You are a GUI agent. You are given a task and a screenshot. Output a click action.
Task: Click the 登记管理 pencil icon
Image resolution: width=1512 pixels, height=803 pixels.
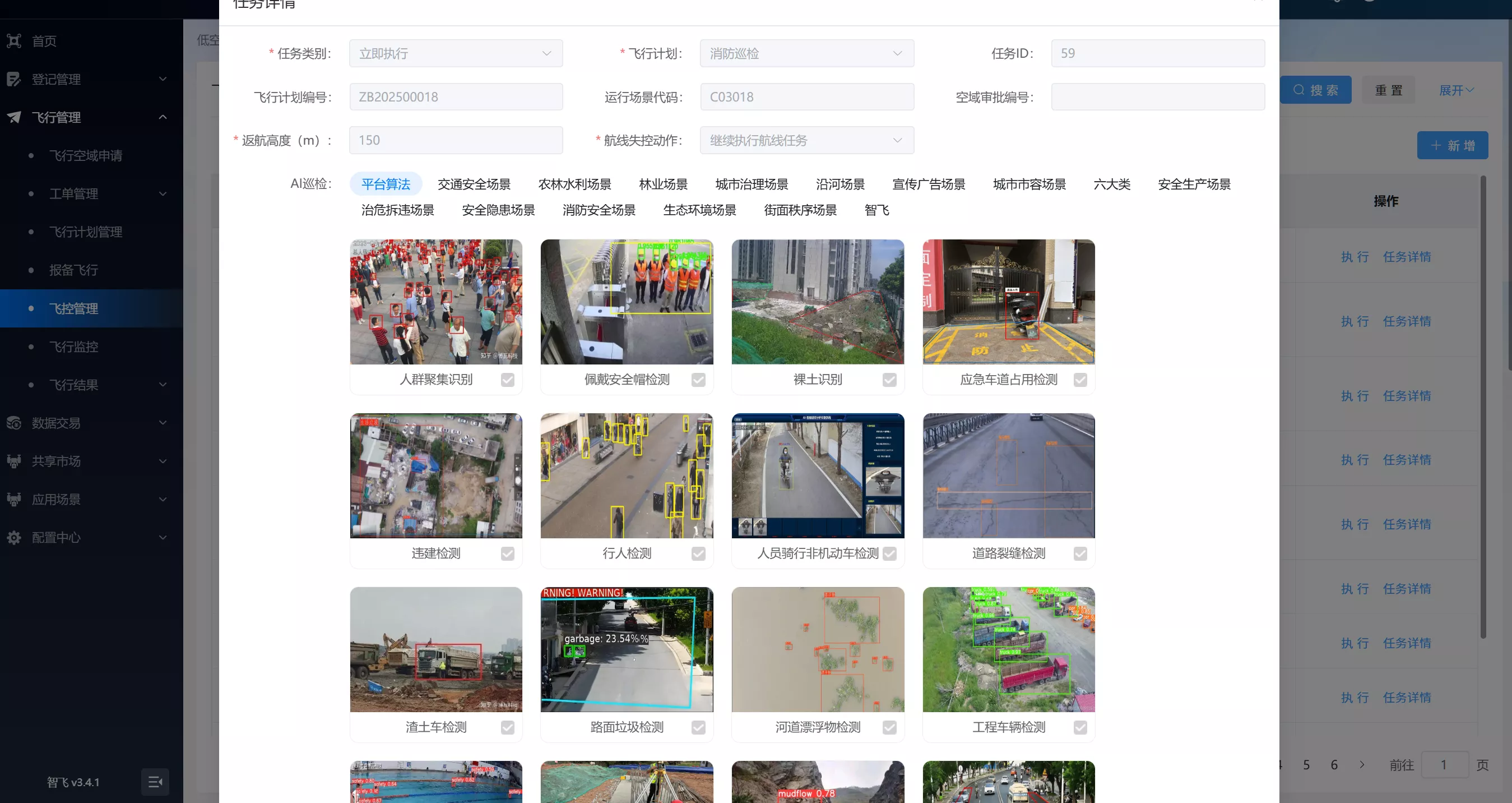click(14, 79)
